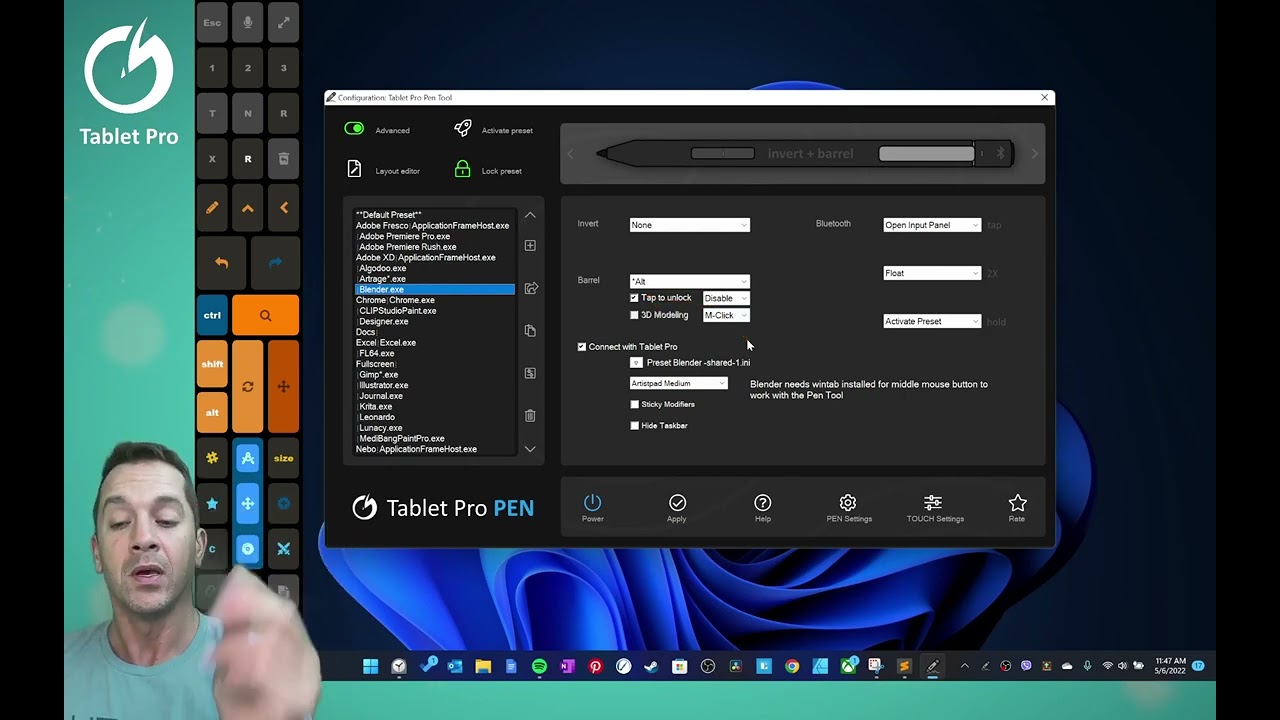The height and width of the screenshot is (720, 1280).
Task: Open the Bluetooth tap dropdown Open Input Panel
Action: point(932,225)
